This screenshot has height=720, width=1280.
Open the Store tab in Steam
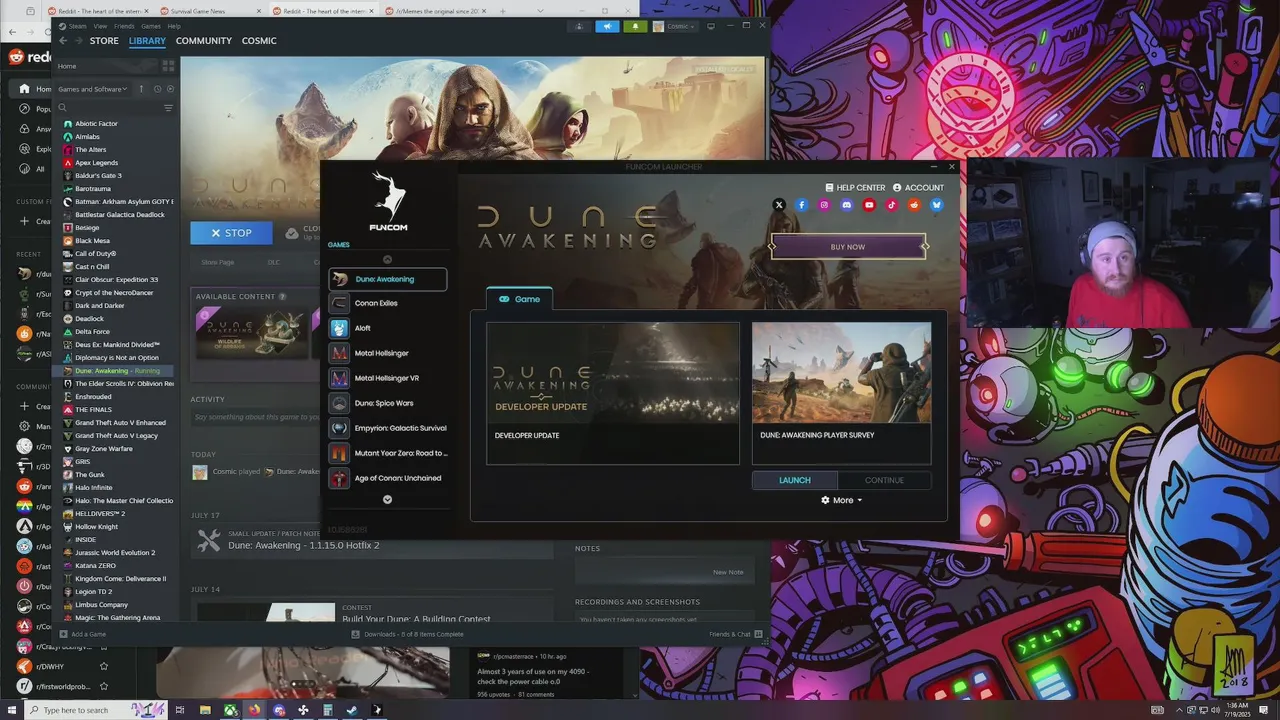click(x=104, y=41)
